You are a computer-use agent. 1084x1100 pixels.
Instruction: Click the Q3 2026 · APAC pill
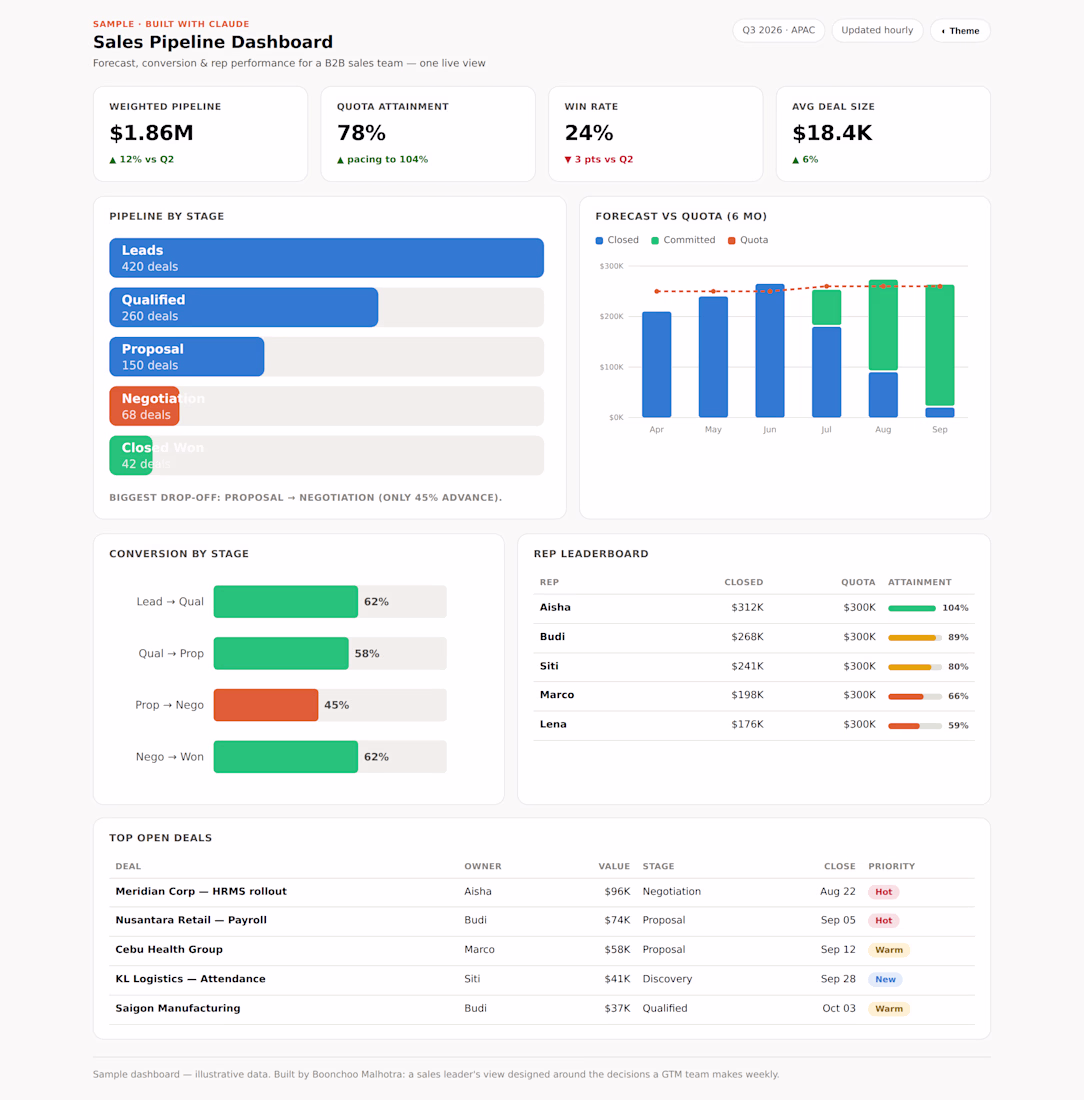(779, 30)
